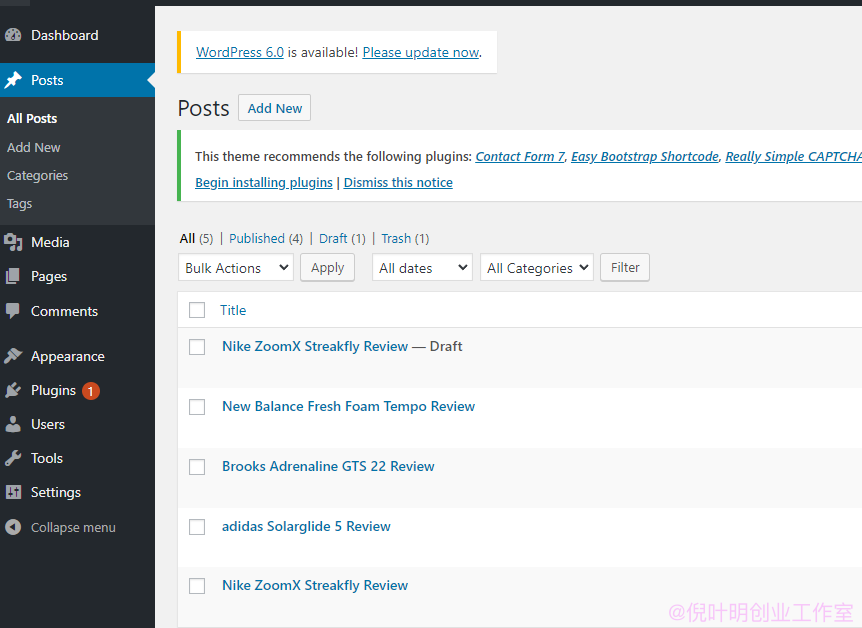Open the Users menu item
This screenshot has width=862, height=628.
click(x=48, y=425)
